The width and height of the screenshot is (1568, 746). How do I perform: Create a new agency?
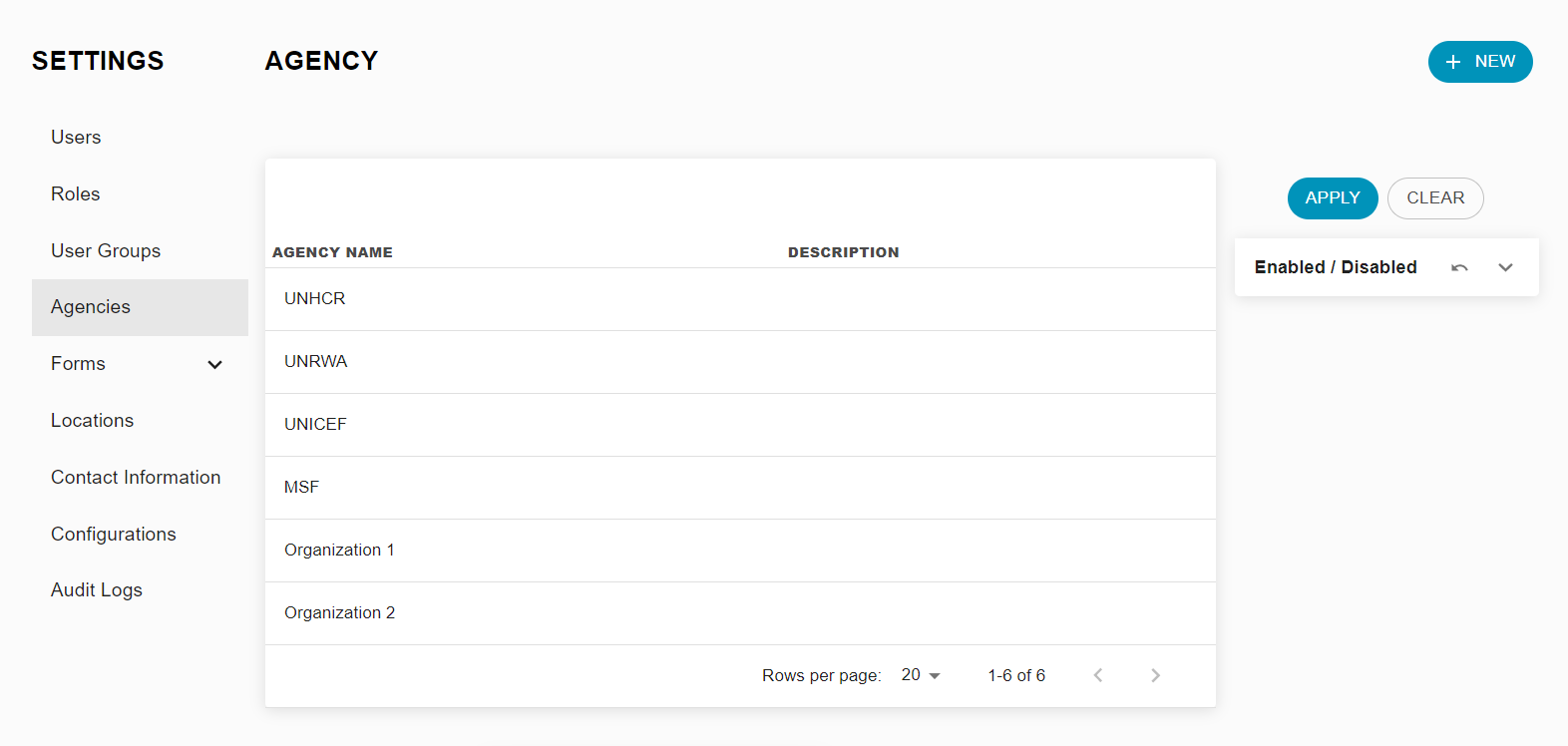(x=1480, y=62)
